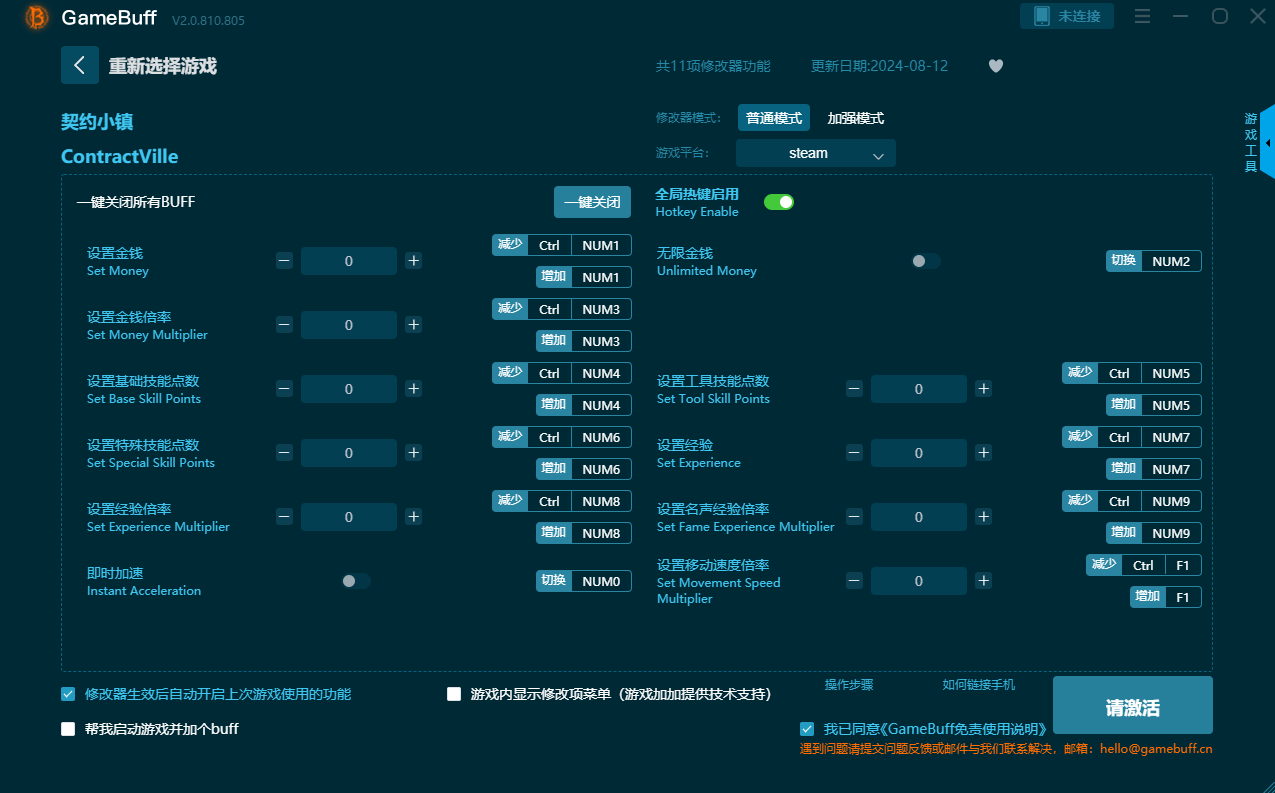The height and width of the screenshot is (793, 1275).
Task: Select the 普通模式 mode tab
Action: tap(774, 118)
